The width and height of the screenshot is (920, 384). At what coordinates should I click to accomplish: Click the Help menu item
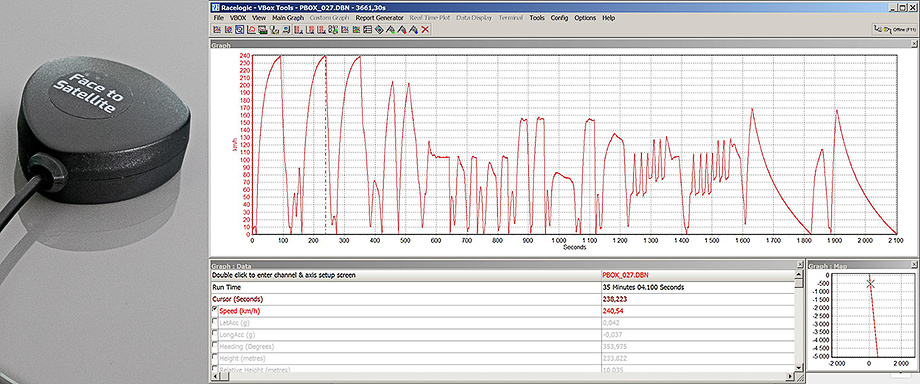click(x=608, y=18)
